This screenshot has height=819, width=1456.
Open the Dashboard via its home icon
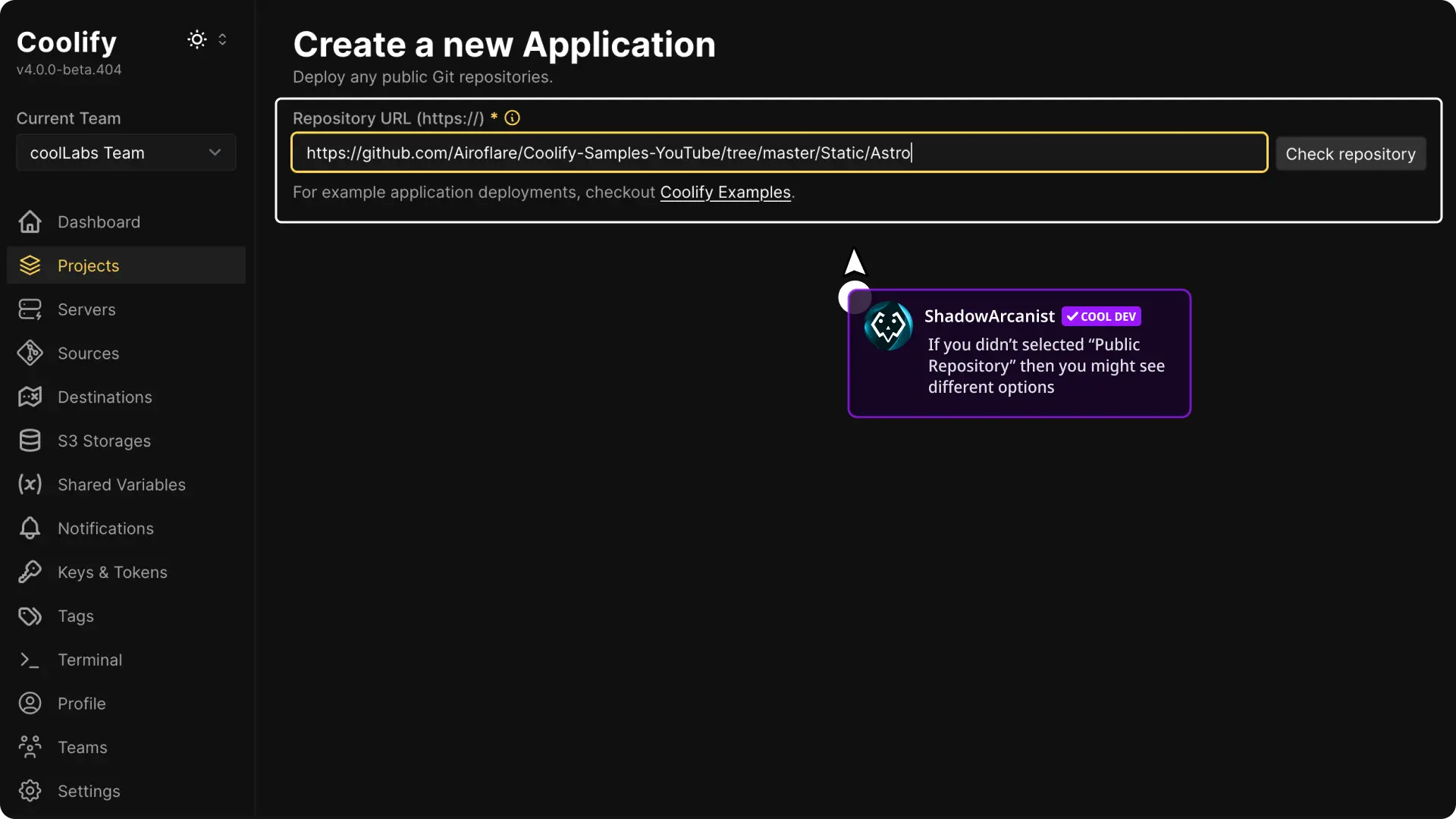[x=29, y=222]
